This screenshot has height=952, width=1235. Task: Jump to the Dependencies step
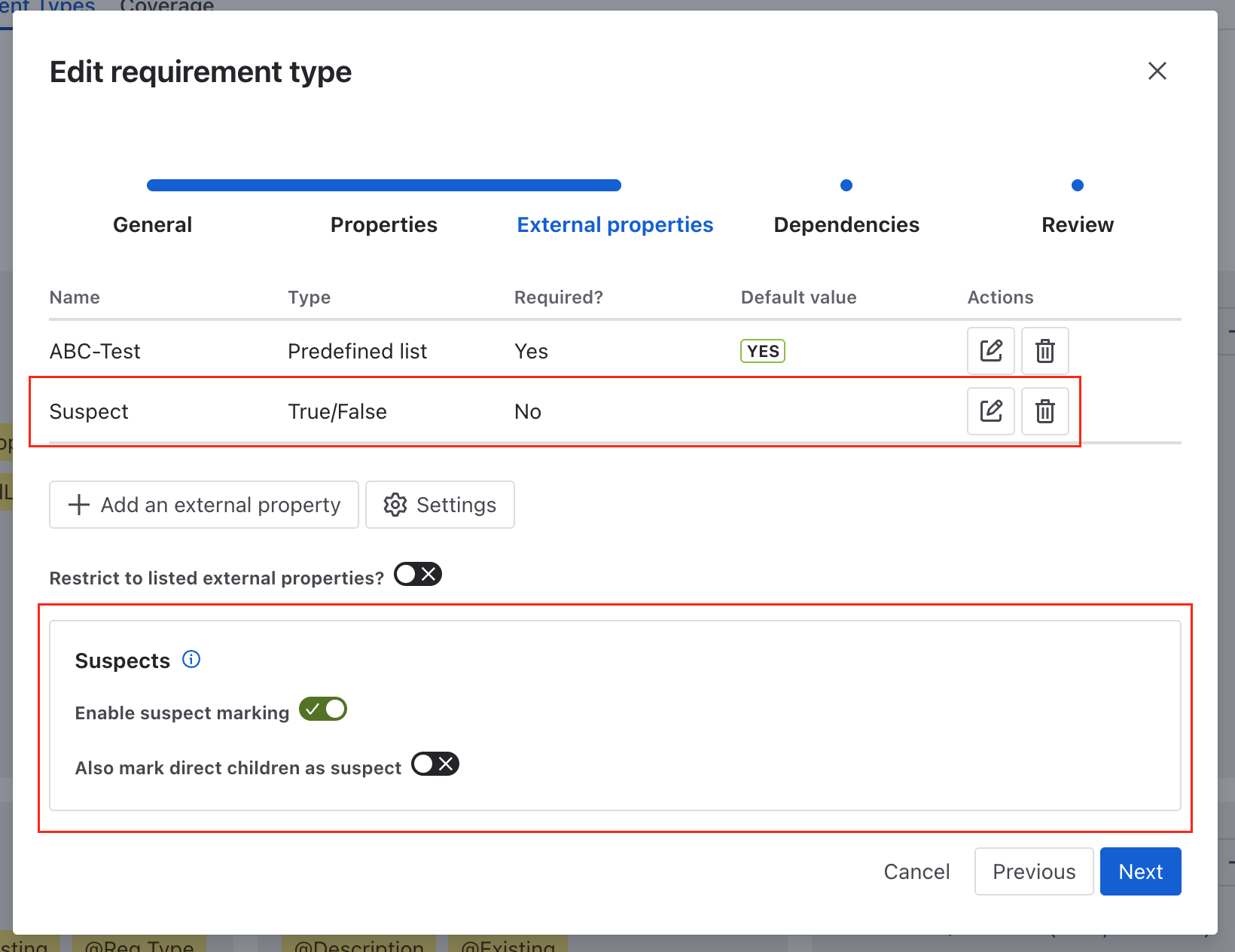pyautogui.click(x=846, y=224)
